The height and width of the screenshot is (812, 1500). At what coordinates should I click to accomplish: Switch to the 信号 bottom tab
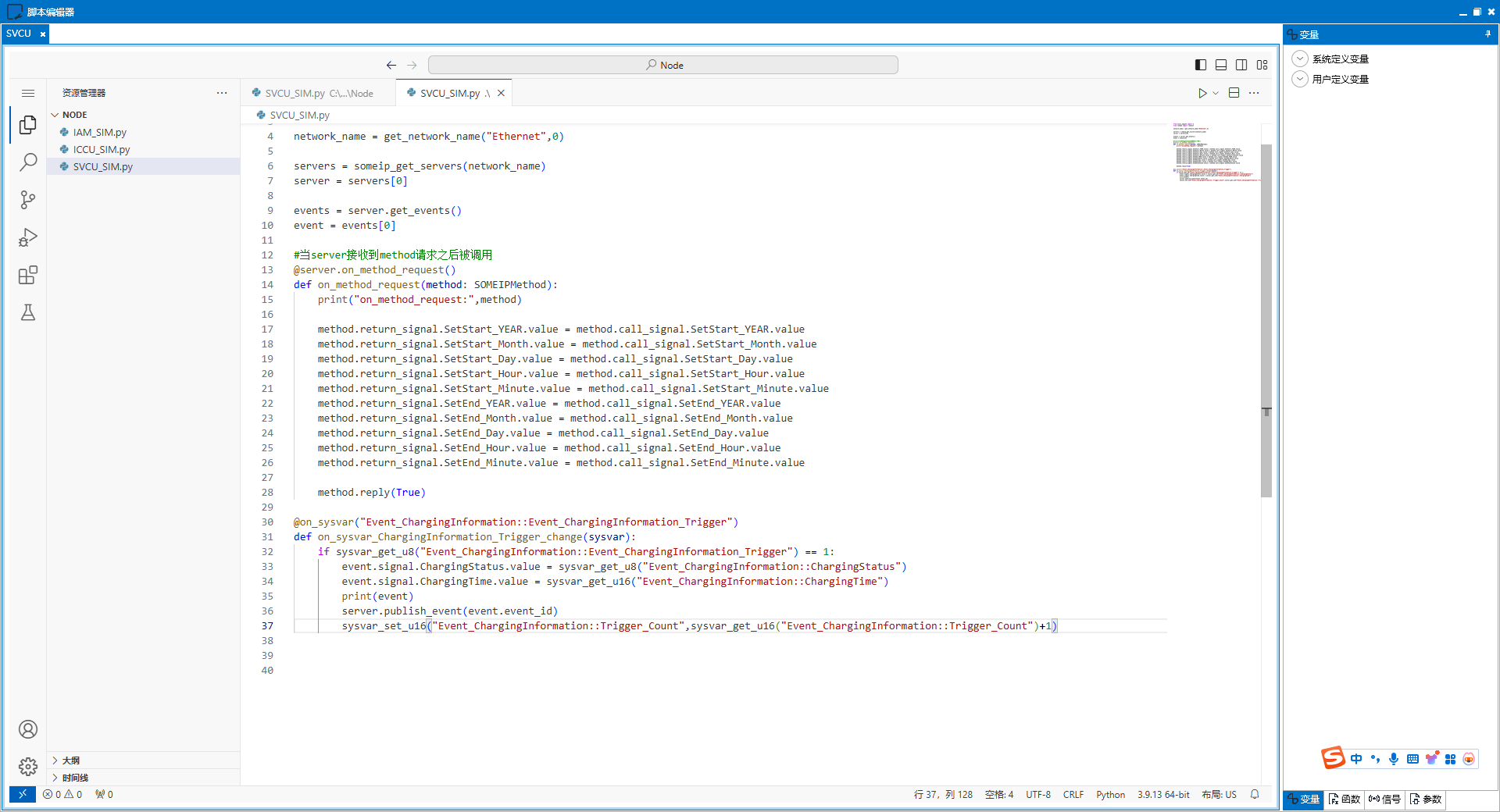coord(1385,799)
